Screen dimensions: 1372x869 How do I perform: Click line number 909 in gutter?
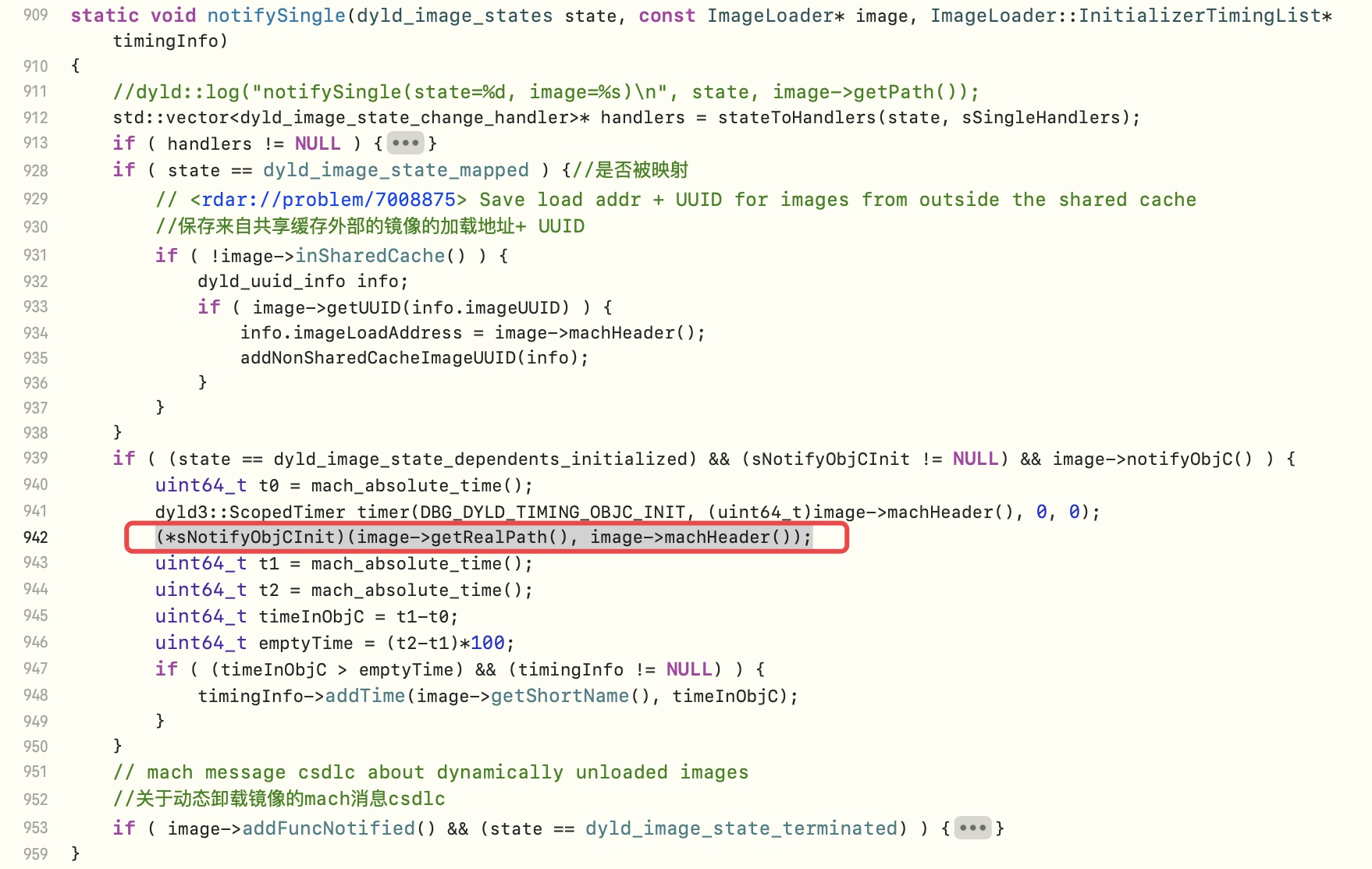pos(36,15)
